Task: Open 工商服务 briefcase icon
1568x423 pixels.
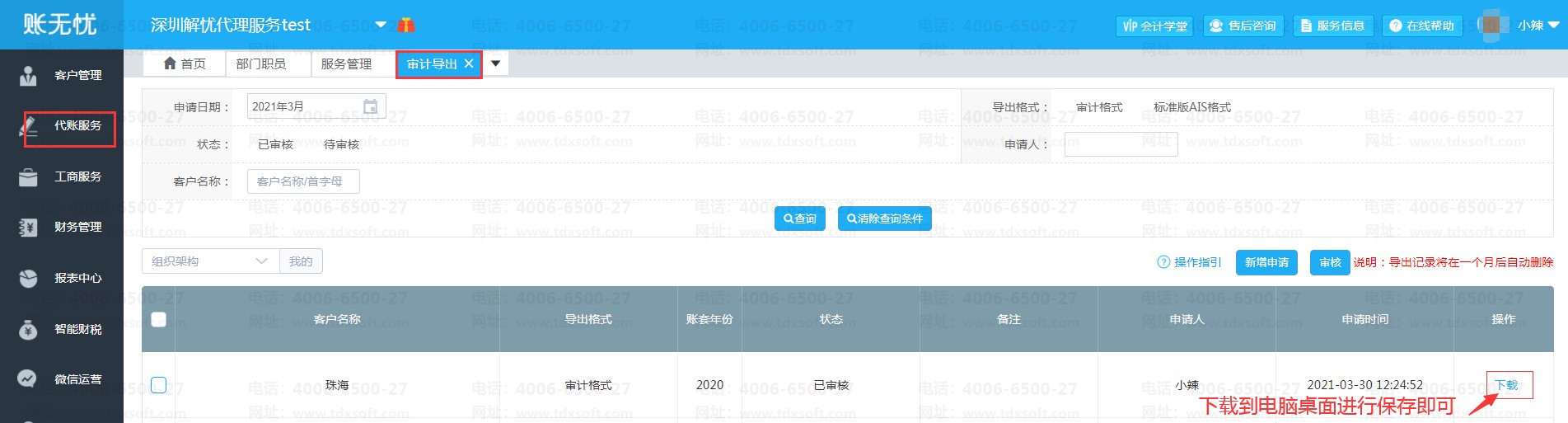Action: point(28,176)
